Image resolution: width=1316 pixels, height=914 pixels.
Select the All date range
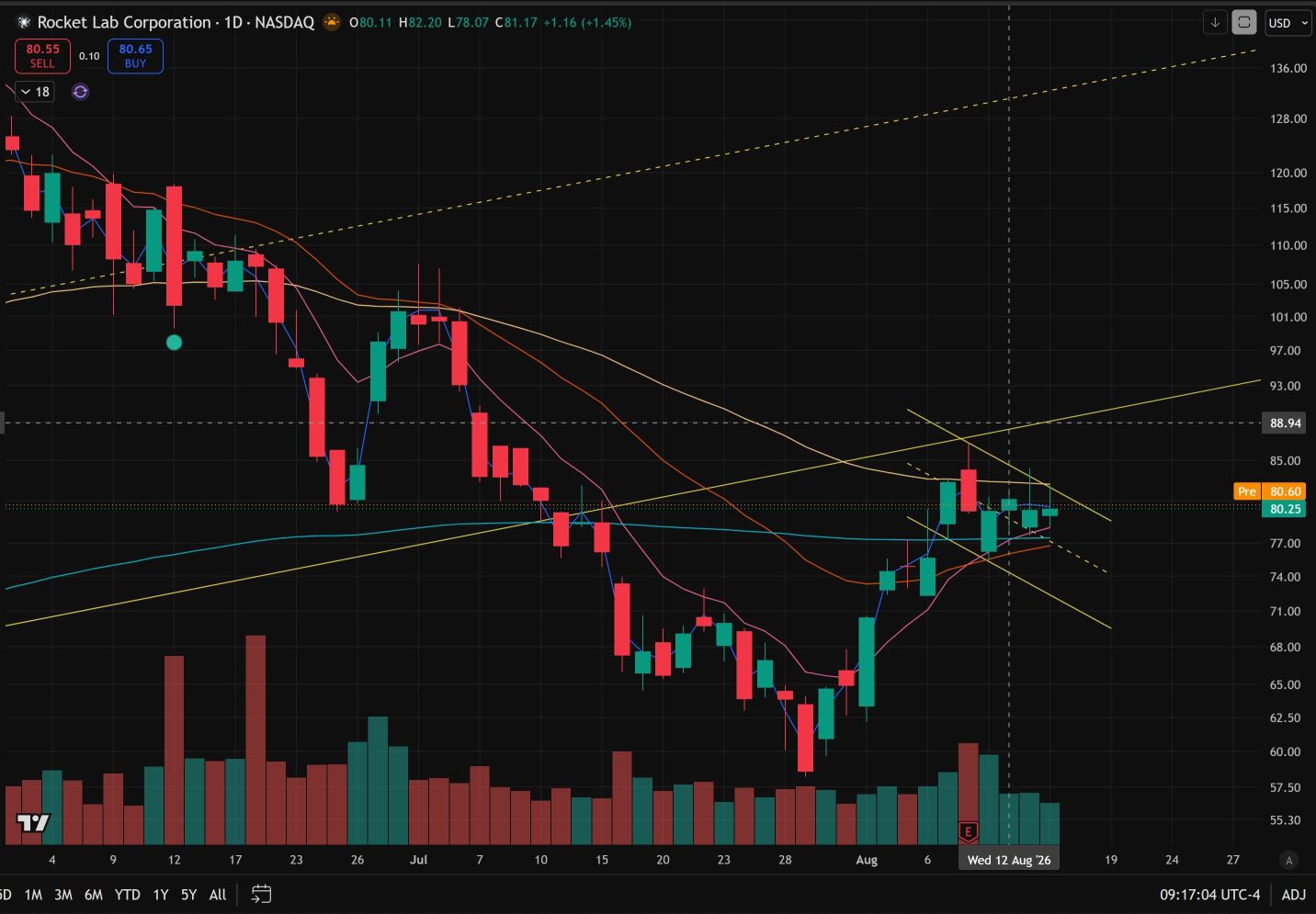point(218,895)
